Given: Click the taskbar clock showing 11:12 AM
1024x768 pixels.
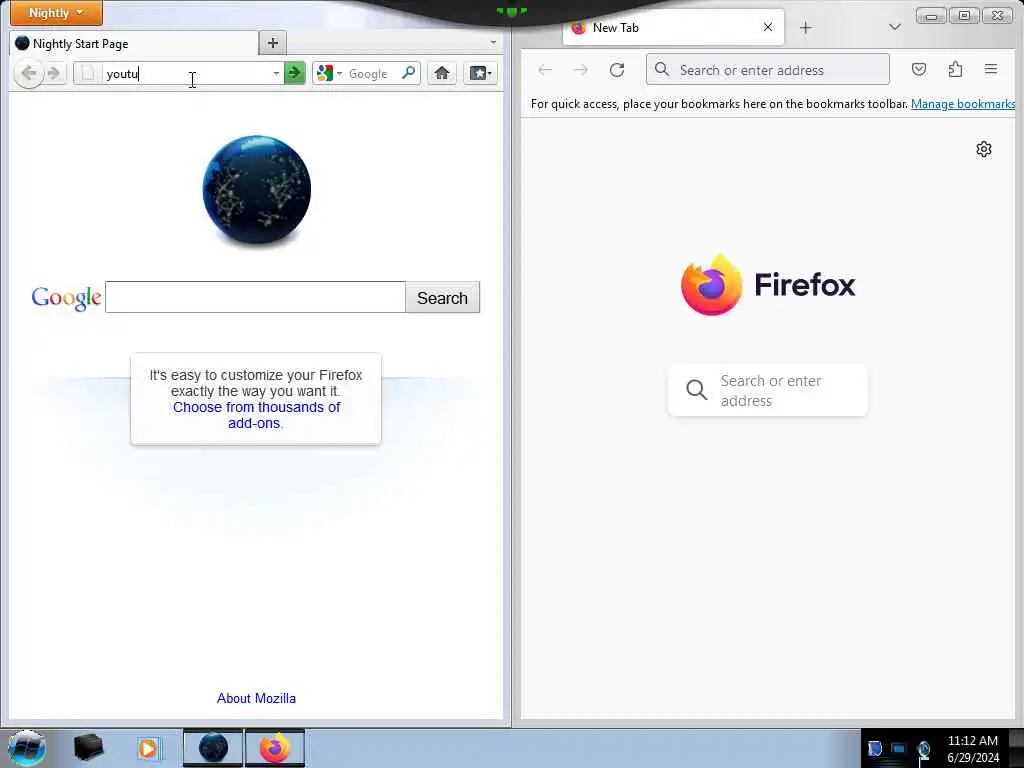Looking at the screenshot, I should tap(973, 749).
